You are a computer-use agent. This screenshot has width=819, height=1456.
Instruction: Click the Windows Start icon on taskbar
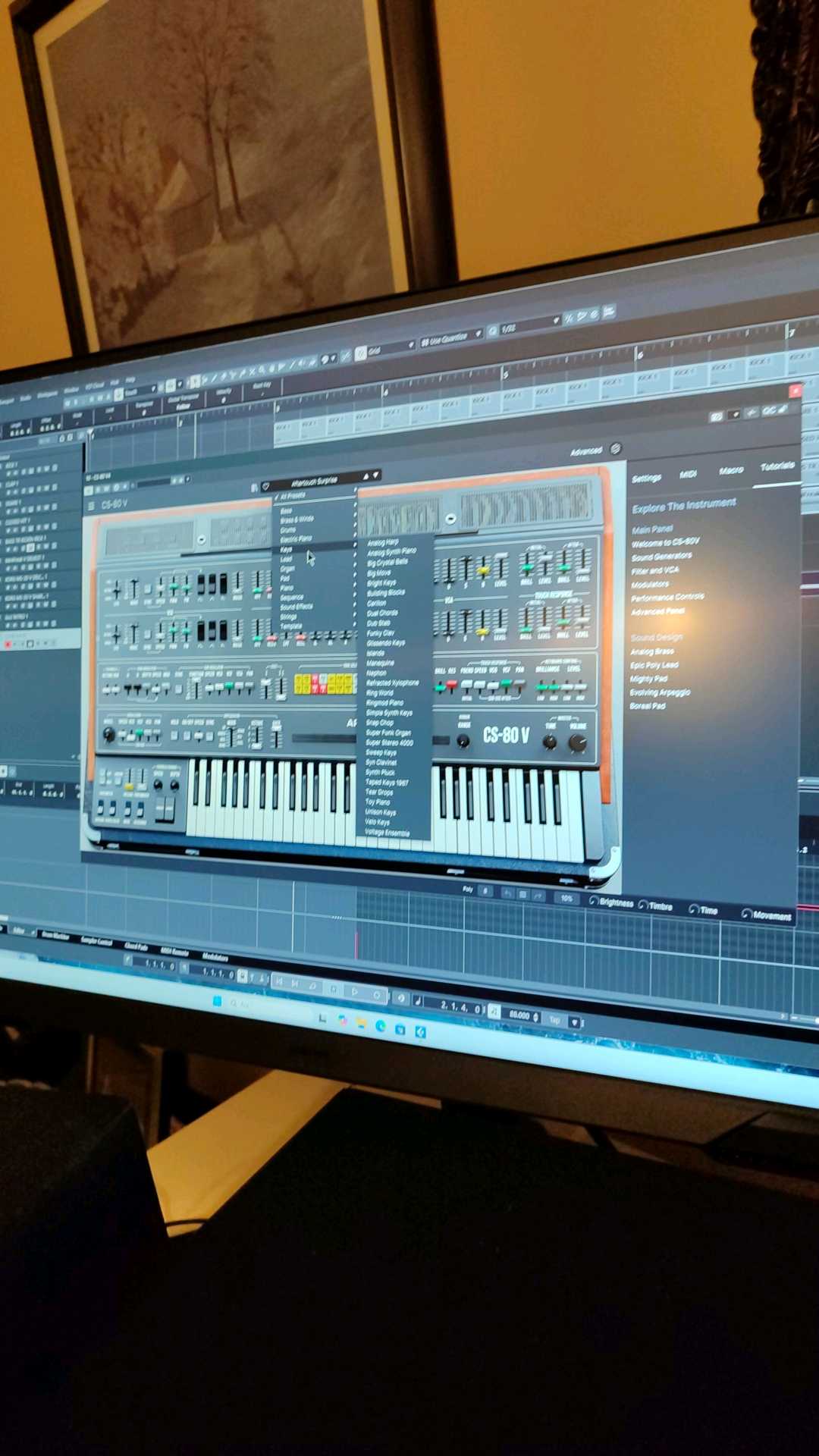click(218, 1002)
